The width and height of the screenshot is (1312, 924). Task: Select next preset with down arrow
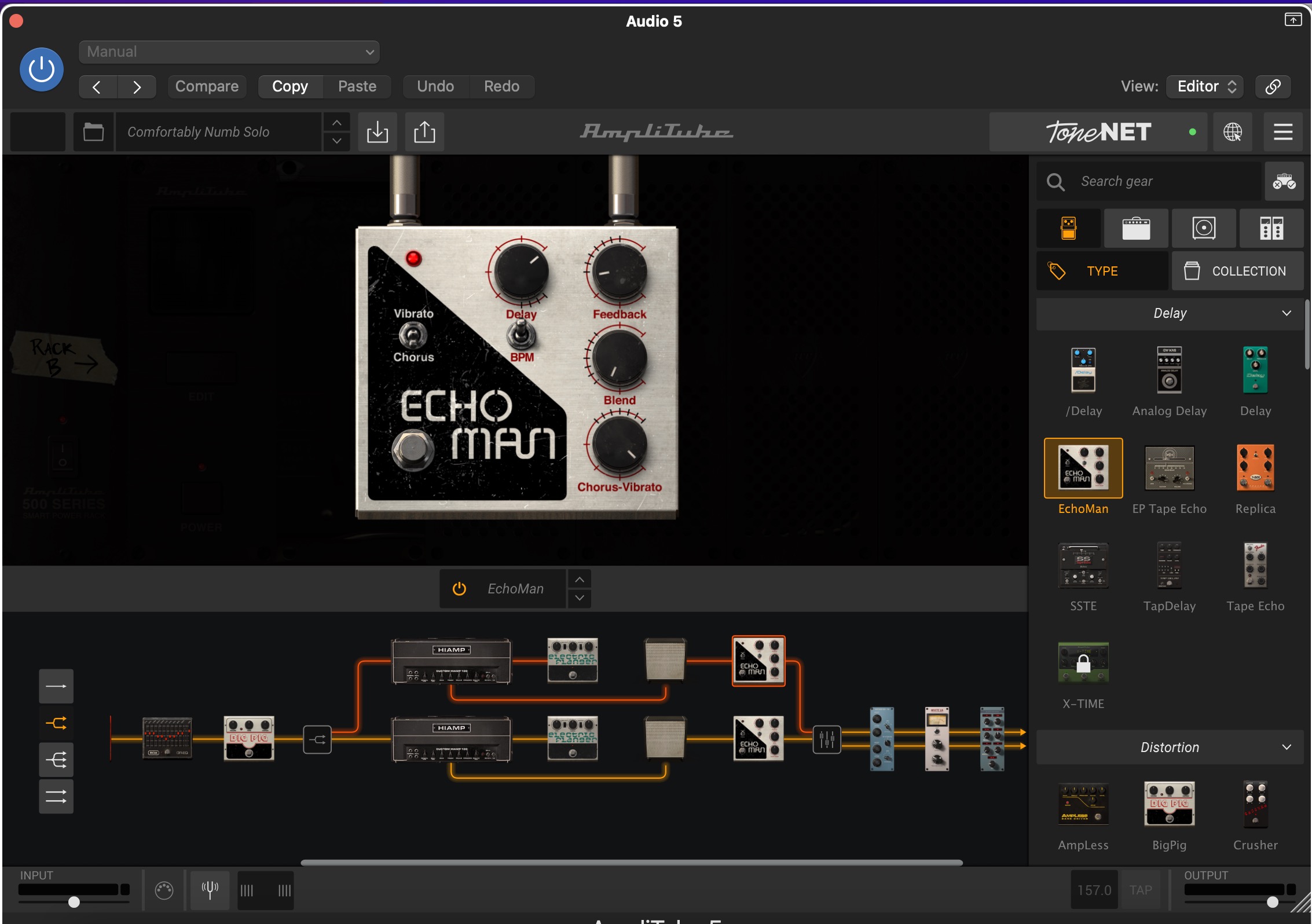(336, 141)
